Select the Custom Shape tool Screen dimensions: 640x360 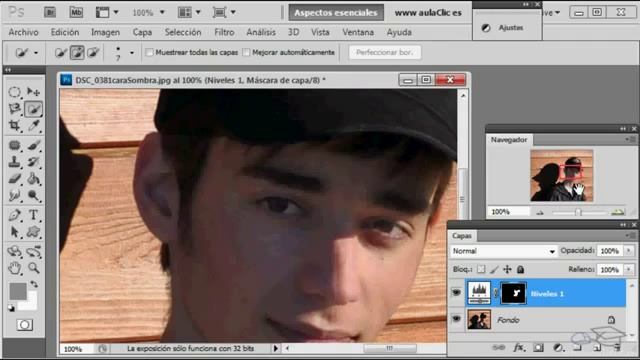(33, 232)
